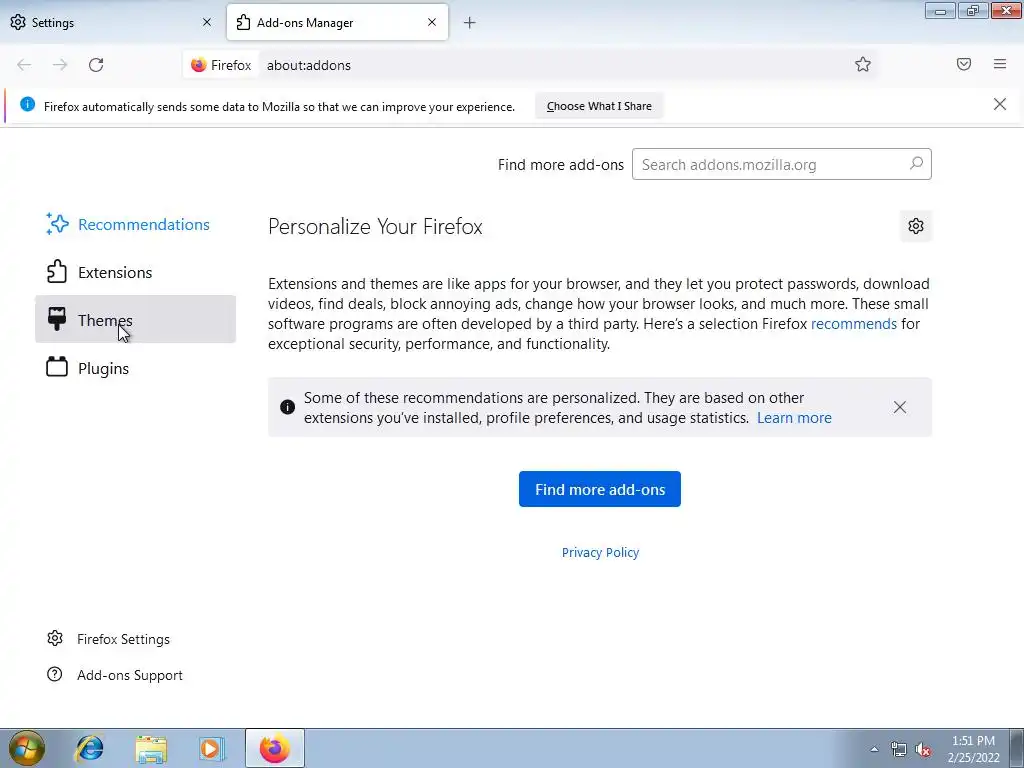Click the Firefox taskbar button
The image size is (1024, 768).
point(275,748)
